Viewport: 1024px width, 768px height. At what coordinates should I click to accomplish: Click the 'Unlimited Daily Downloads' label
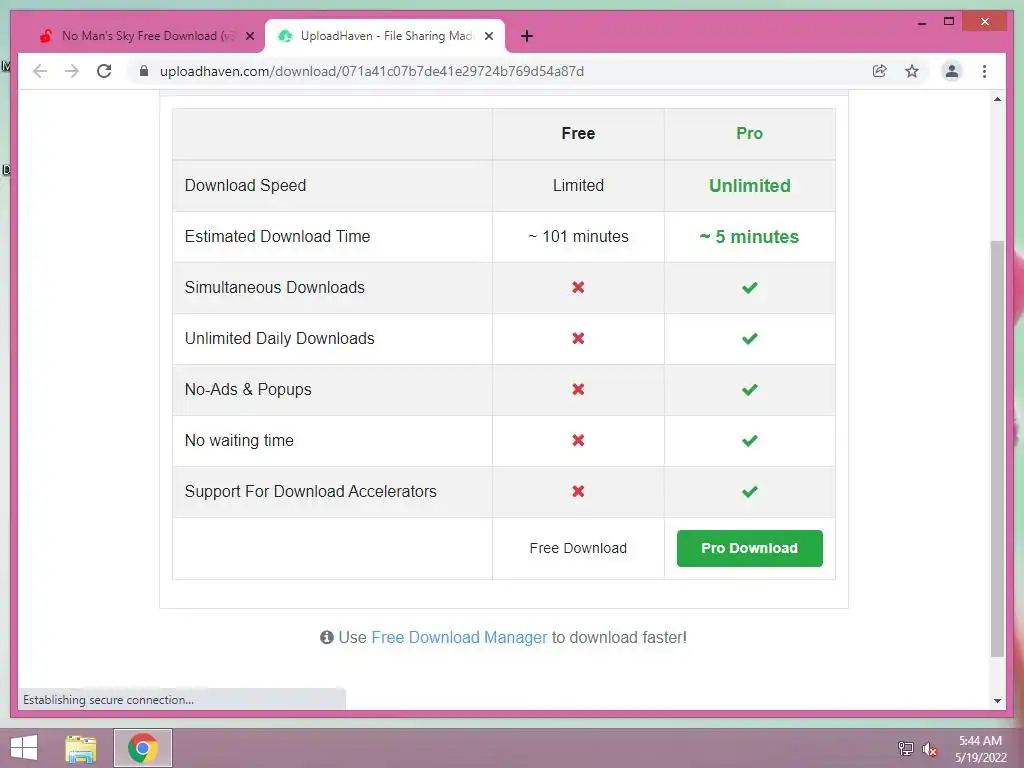pos(280,338)
